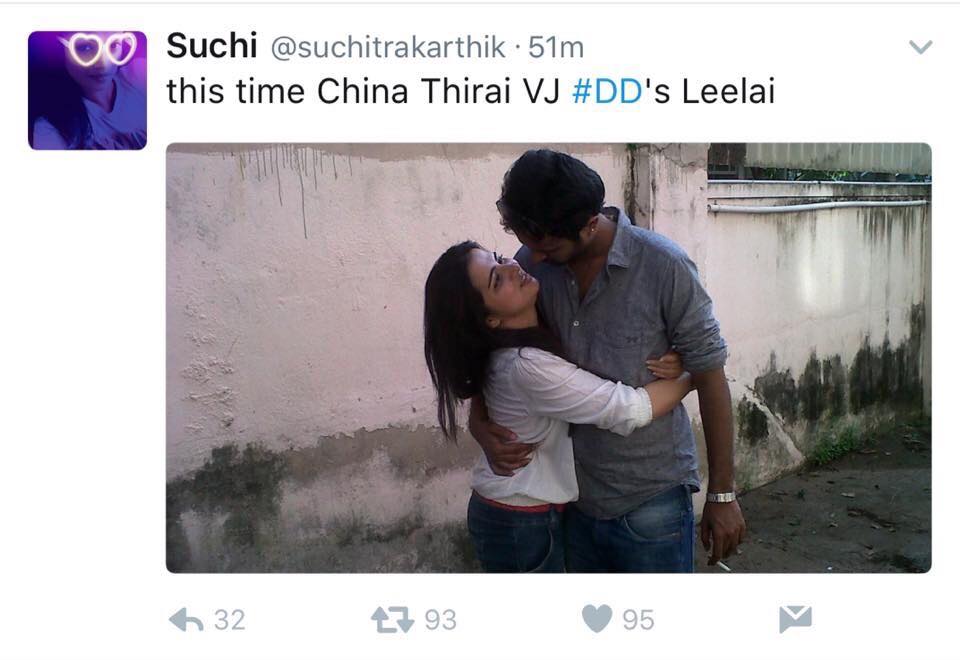This screenshot has height=660, width=960.
Task: Click the reply count 32
Action: [230, 620]
